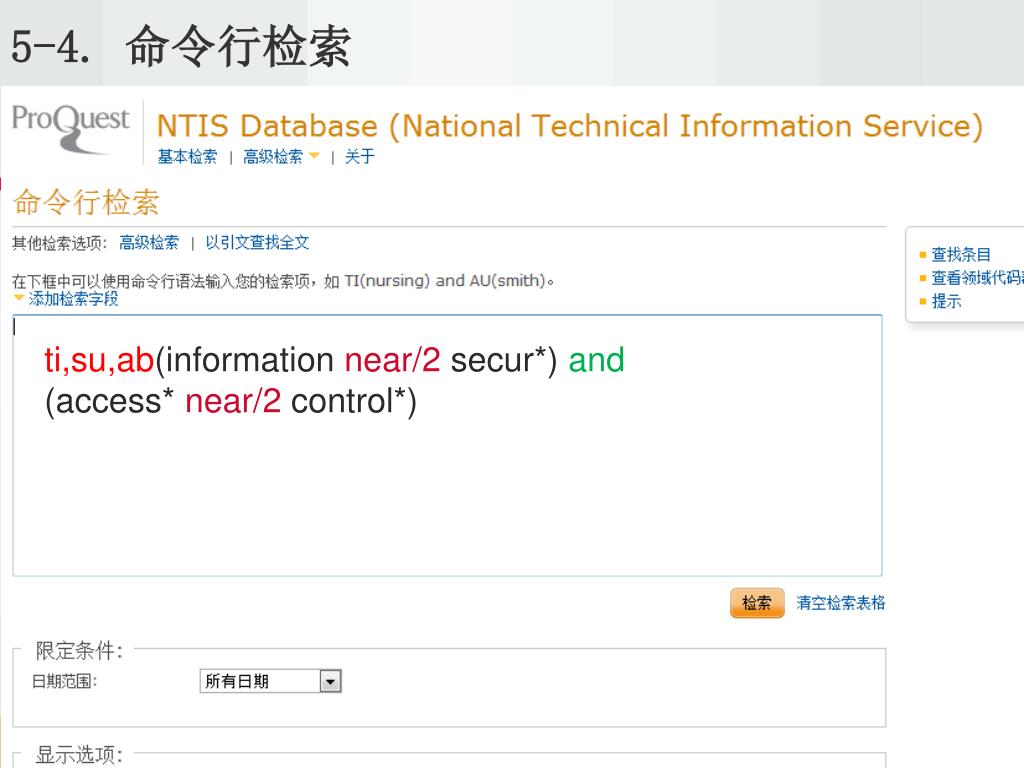The width and height of the screenshot is (1024, 768).
Task: Click the orange arrow beside 添加检索字段
Action: coord(19,298)
